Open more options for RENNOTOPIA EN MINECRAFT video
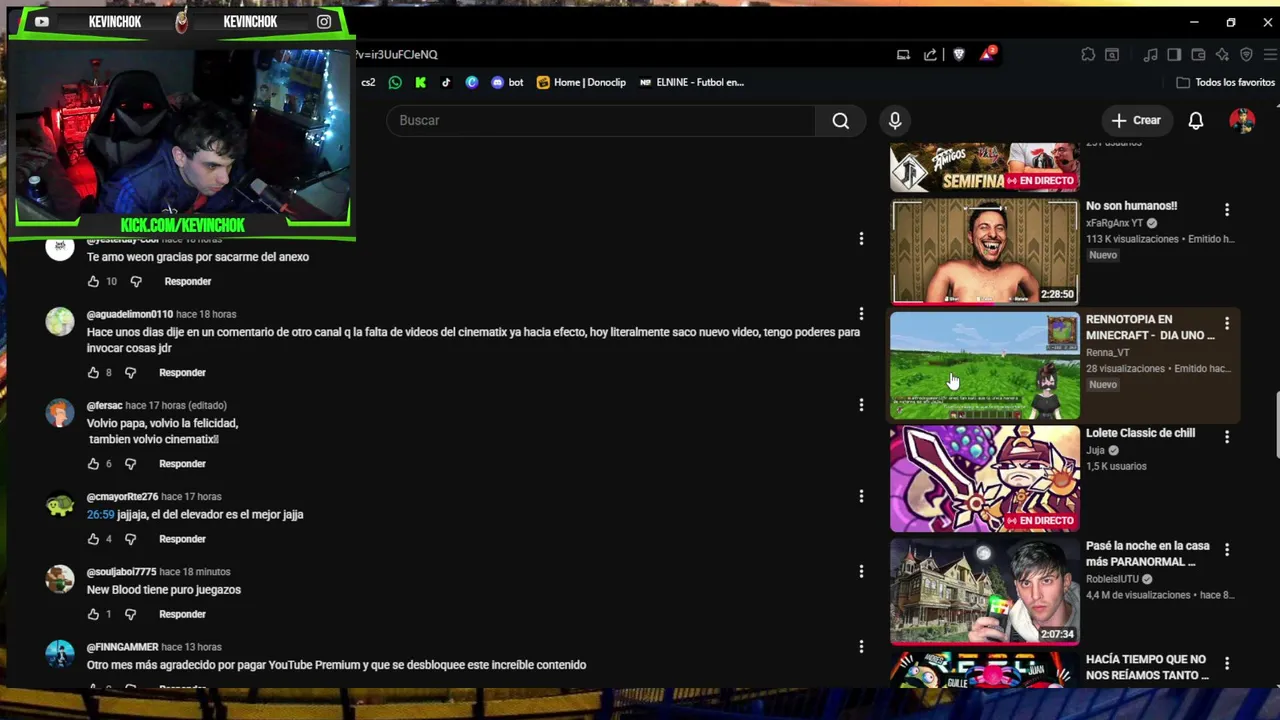 pos(1227,323)
